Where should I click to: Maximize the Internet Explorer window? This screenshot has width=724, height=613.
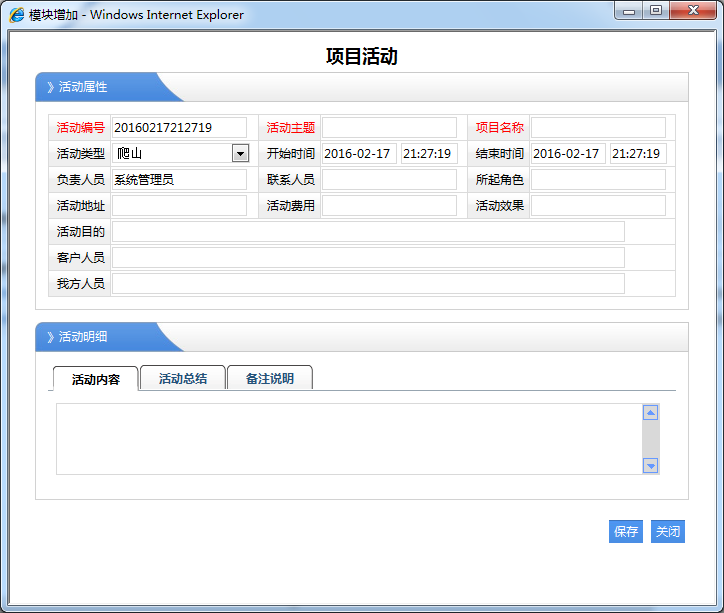[656, 11]
